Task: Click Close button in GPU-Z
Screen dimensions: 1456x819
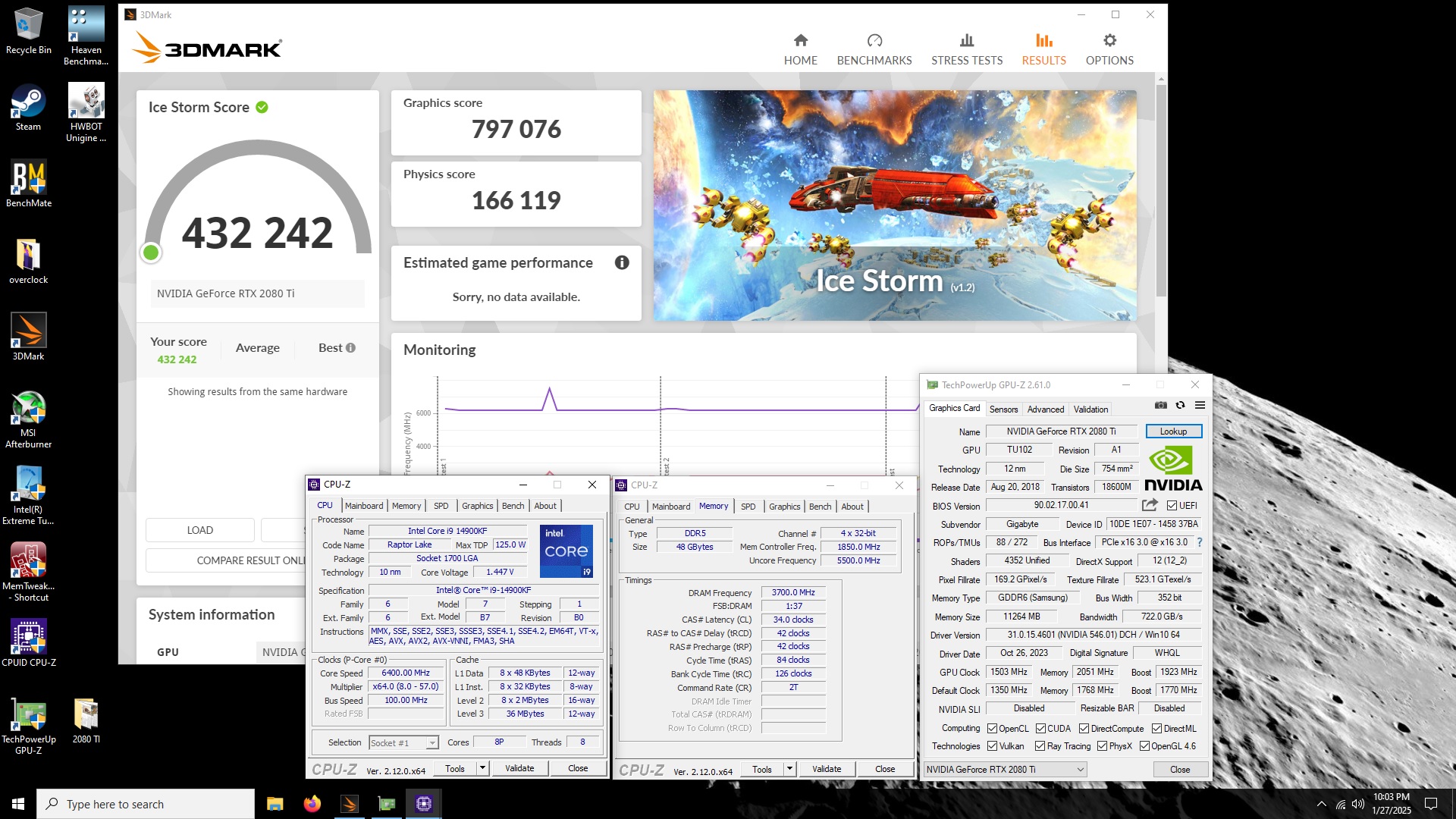Action: [x=1180, y=769]
